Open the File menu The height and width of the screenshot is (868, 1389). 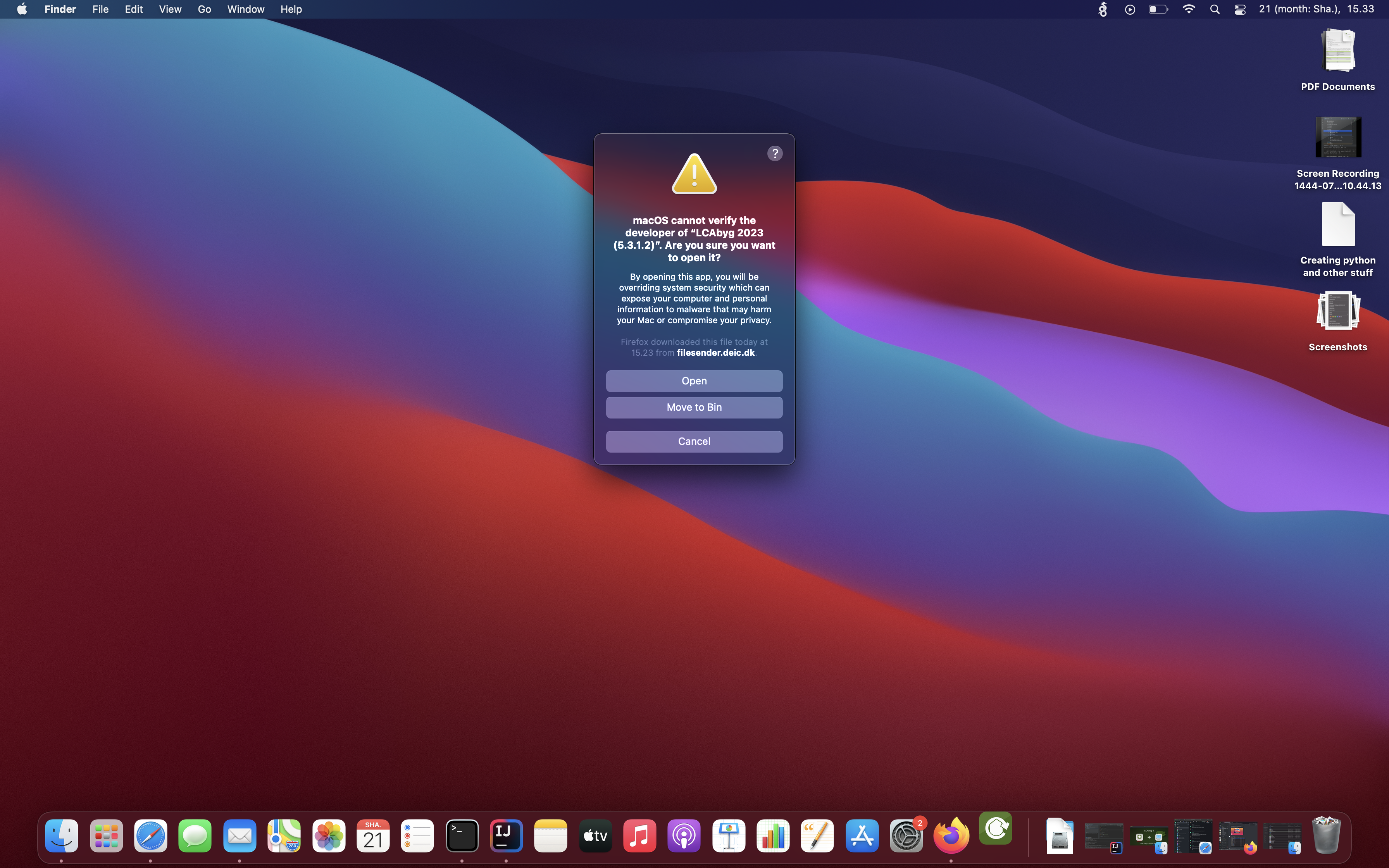point(100,9)
